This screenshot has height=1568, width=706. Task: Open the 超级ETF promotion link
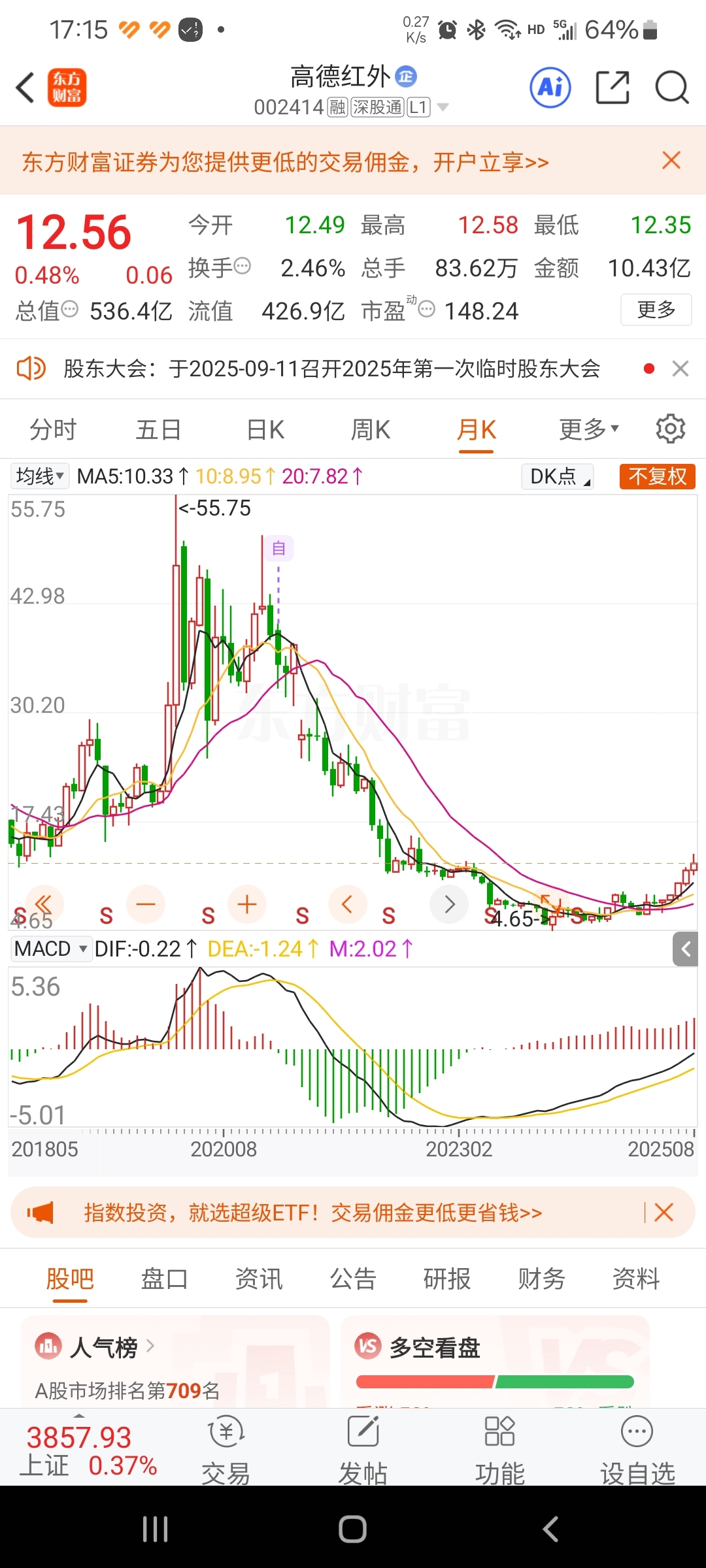(313, 1213)
